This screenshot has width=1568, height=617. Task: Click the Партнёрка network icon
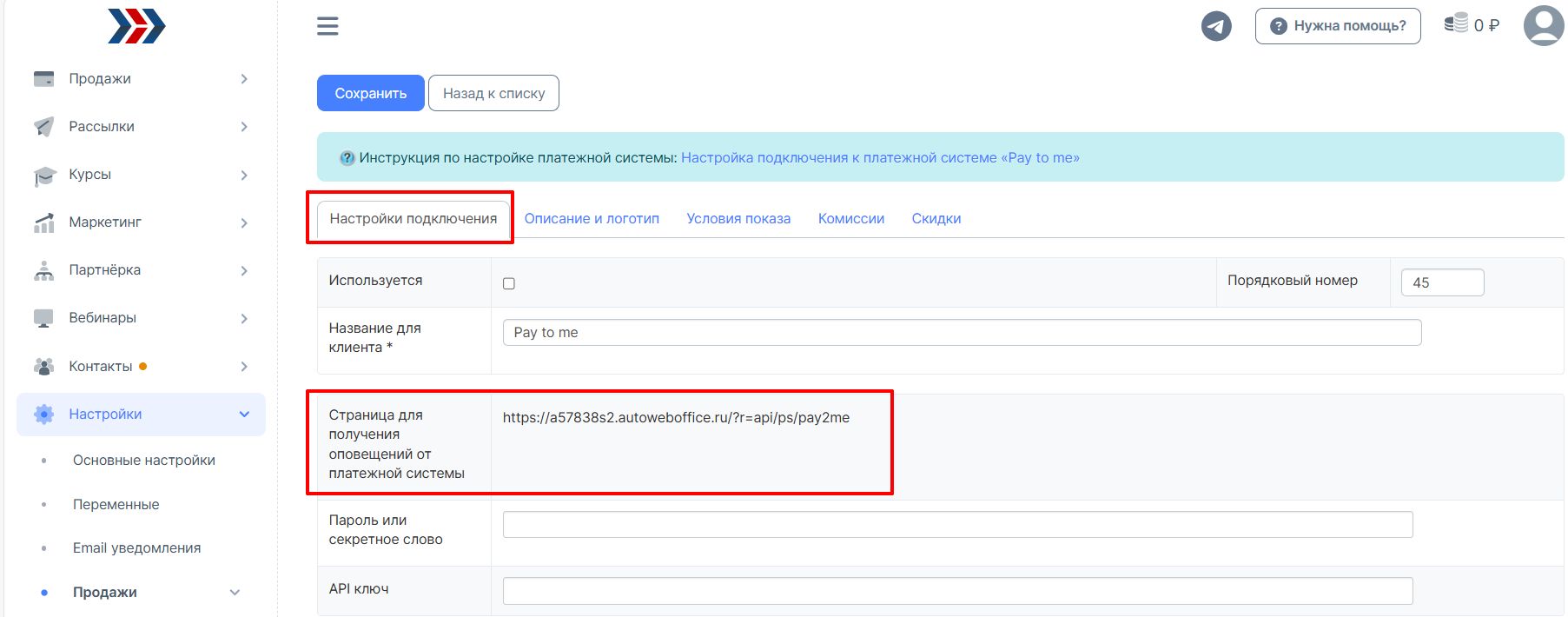click(43, 271)
